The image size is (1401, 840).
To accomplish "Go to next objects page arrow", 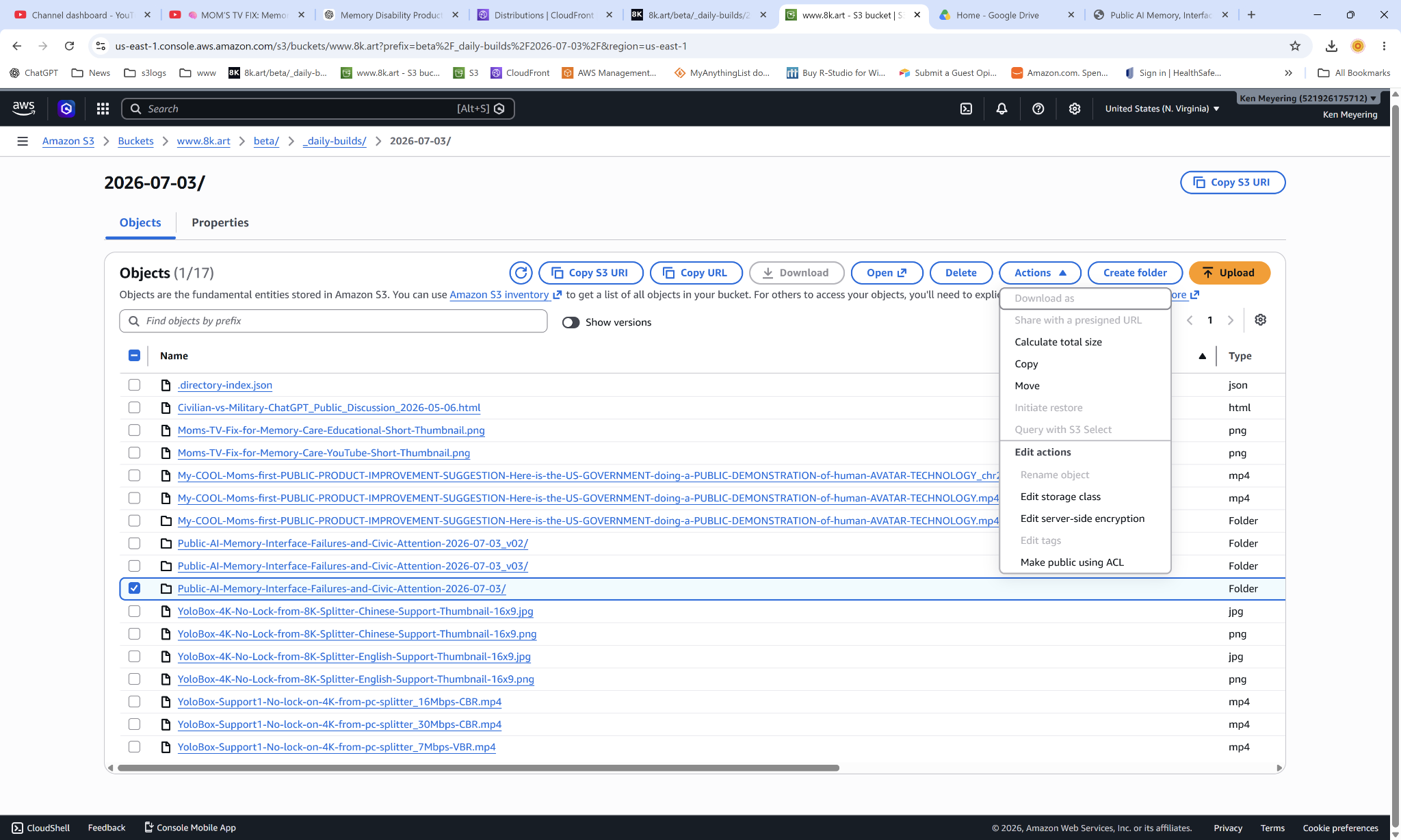I will (x=1231, y=320).
